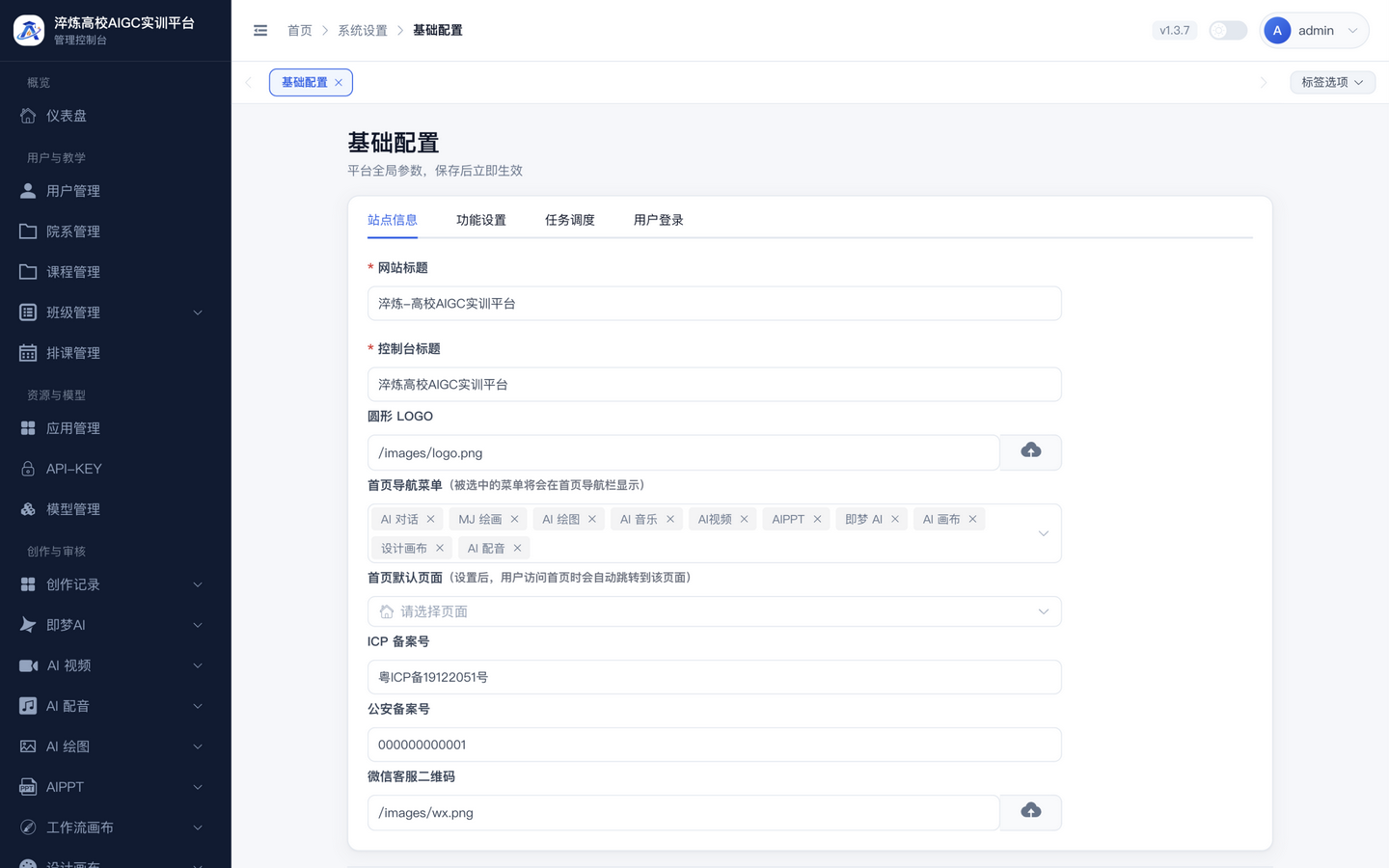Open 院系管理 folder item
This screenshot has height=868, width=1389.
tap(116, 231)
